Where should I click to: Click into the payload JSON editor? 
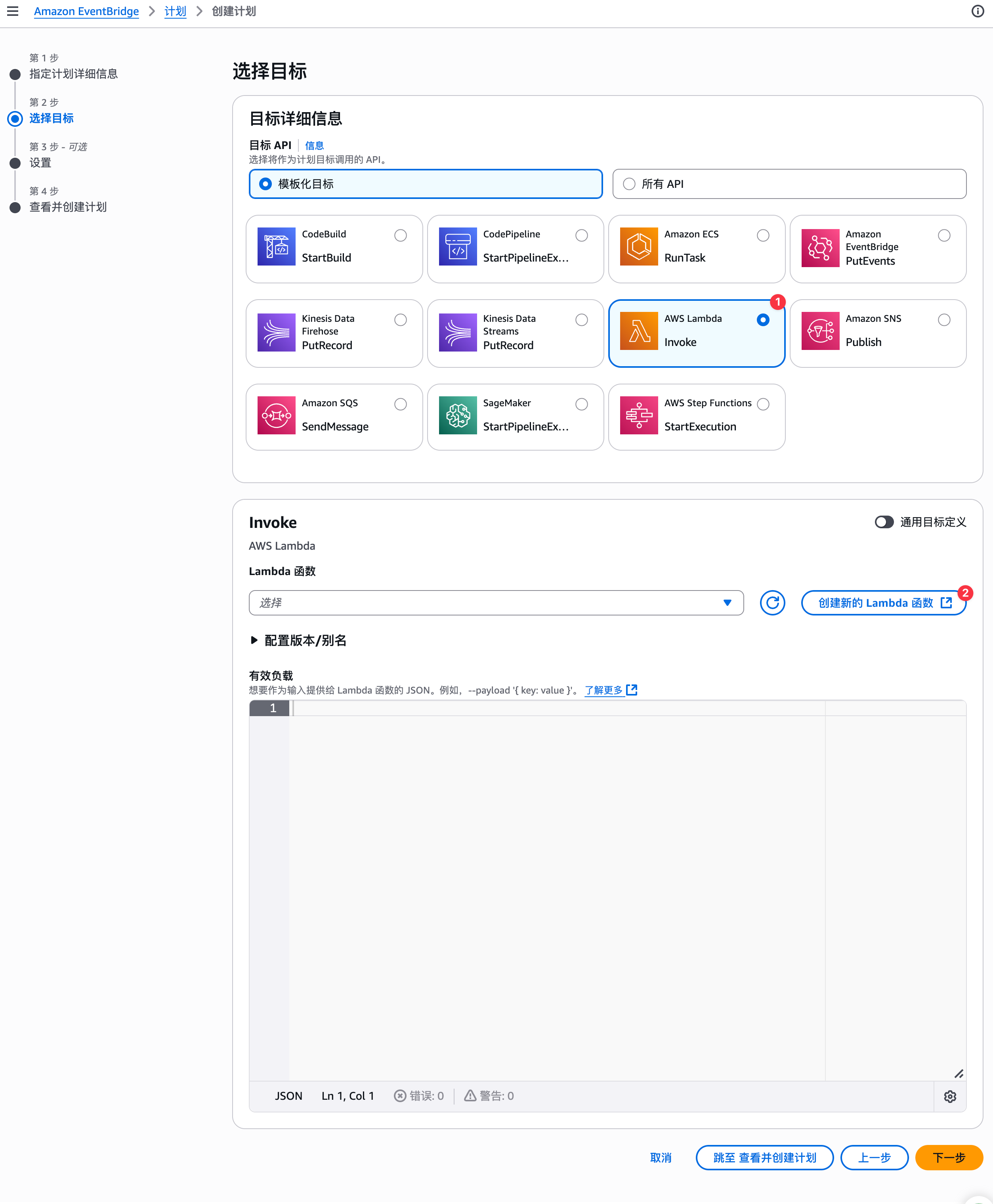pos(555,858)
